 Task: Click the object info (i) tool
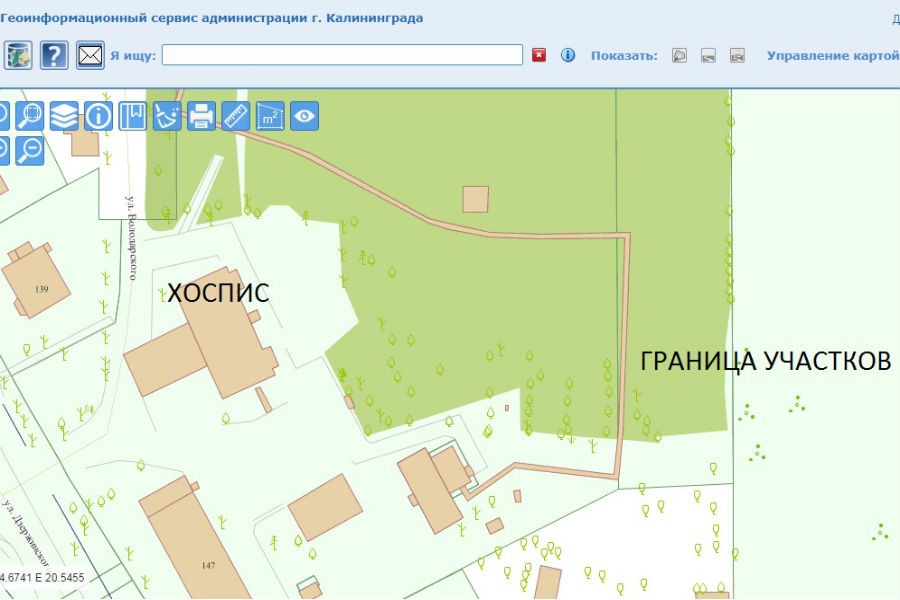98,116
